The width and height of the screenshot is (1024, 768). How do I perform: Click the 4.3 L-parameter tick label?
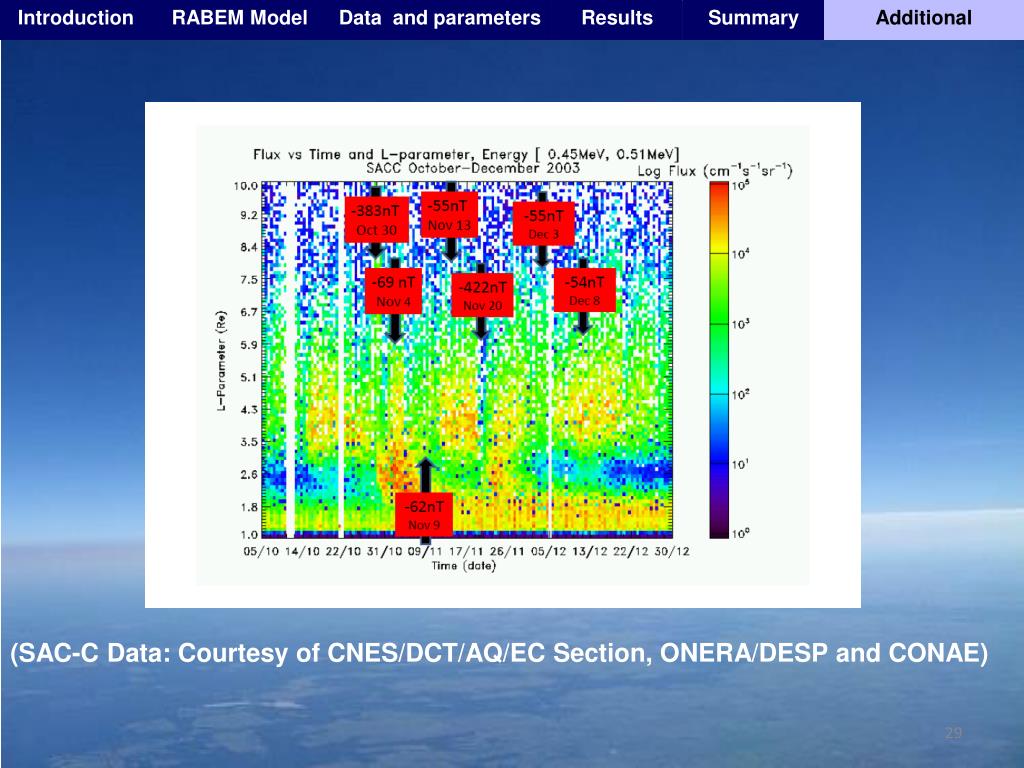tap(249, 410)
